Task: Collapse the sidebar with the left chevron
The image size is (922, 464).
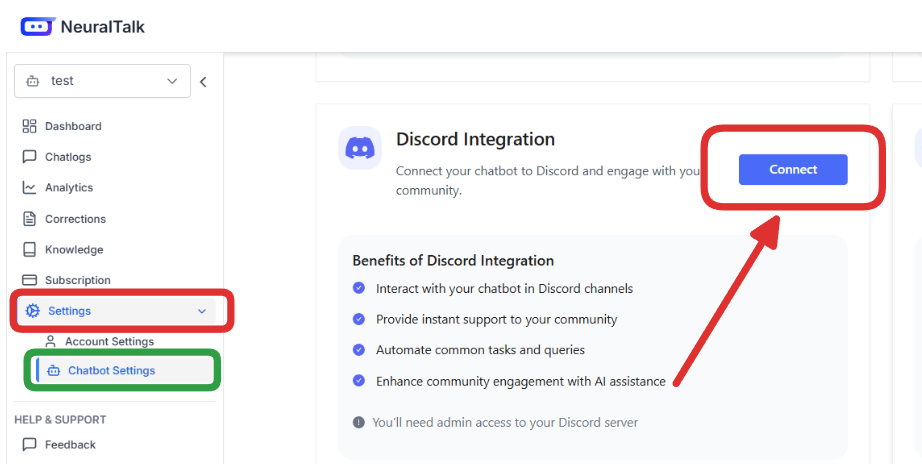Action: 203,82
